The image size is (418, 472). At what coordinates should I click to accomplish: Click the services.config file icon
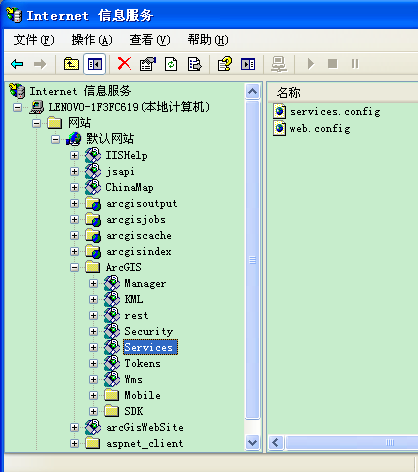[x=279, y=111]
